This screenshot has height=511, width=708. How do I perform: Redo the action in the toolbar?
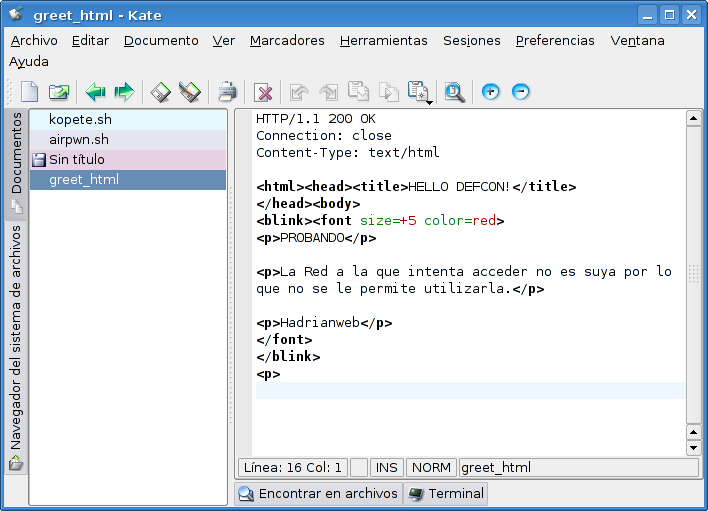329,92
